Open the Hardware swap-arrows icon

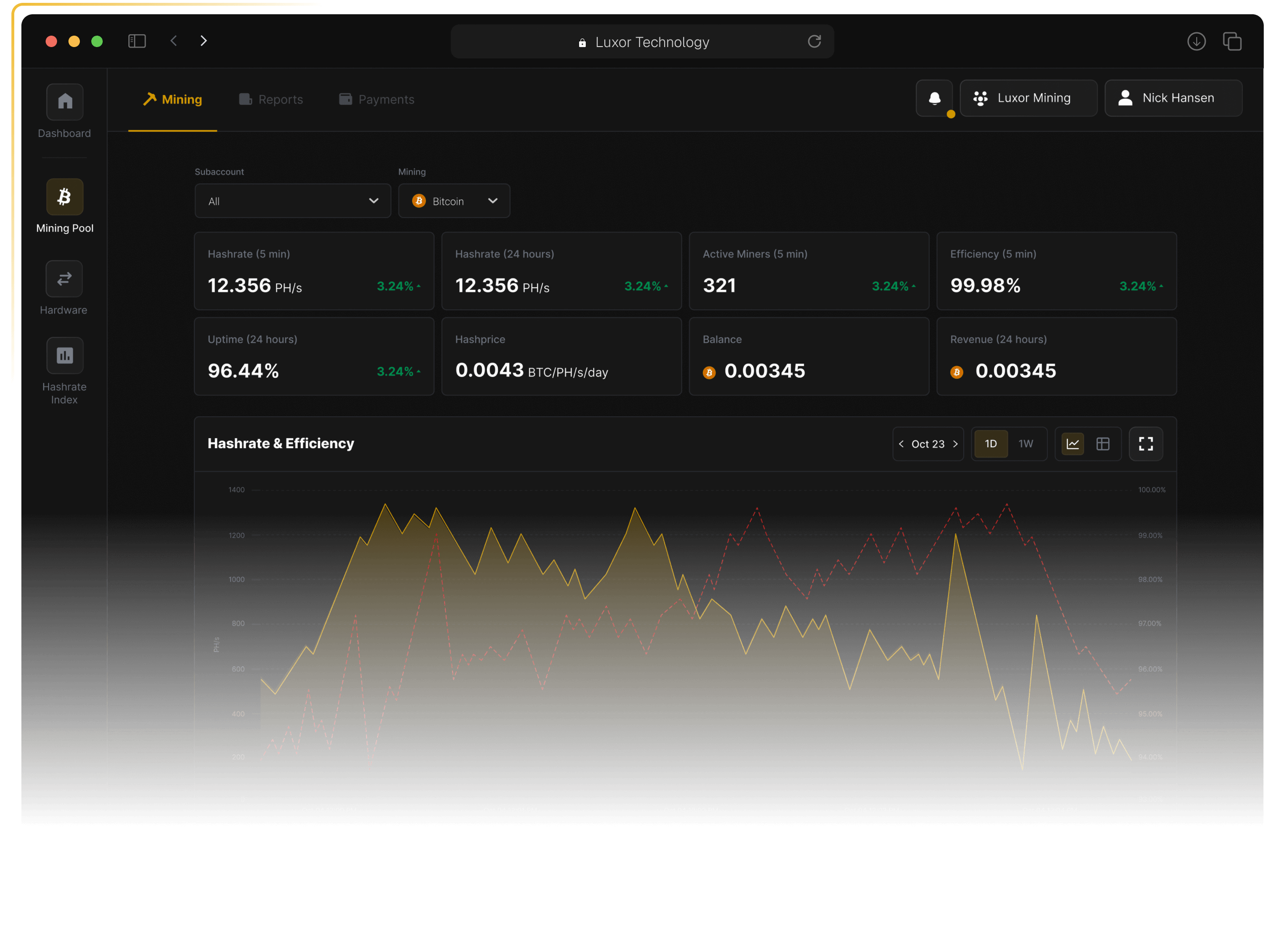coord(64,278)
